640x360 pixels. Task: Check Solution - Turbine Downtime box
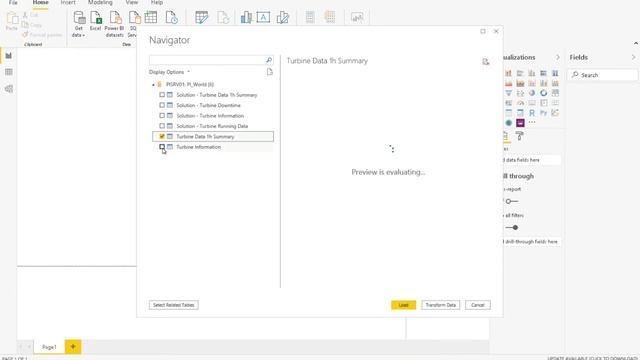[x=162, y=105]
